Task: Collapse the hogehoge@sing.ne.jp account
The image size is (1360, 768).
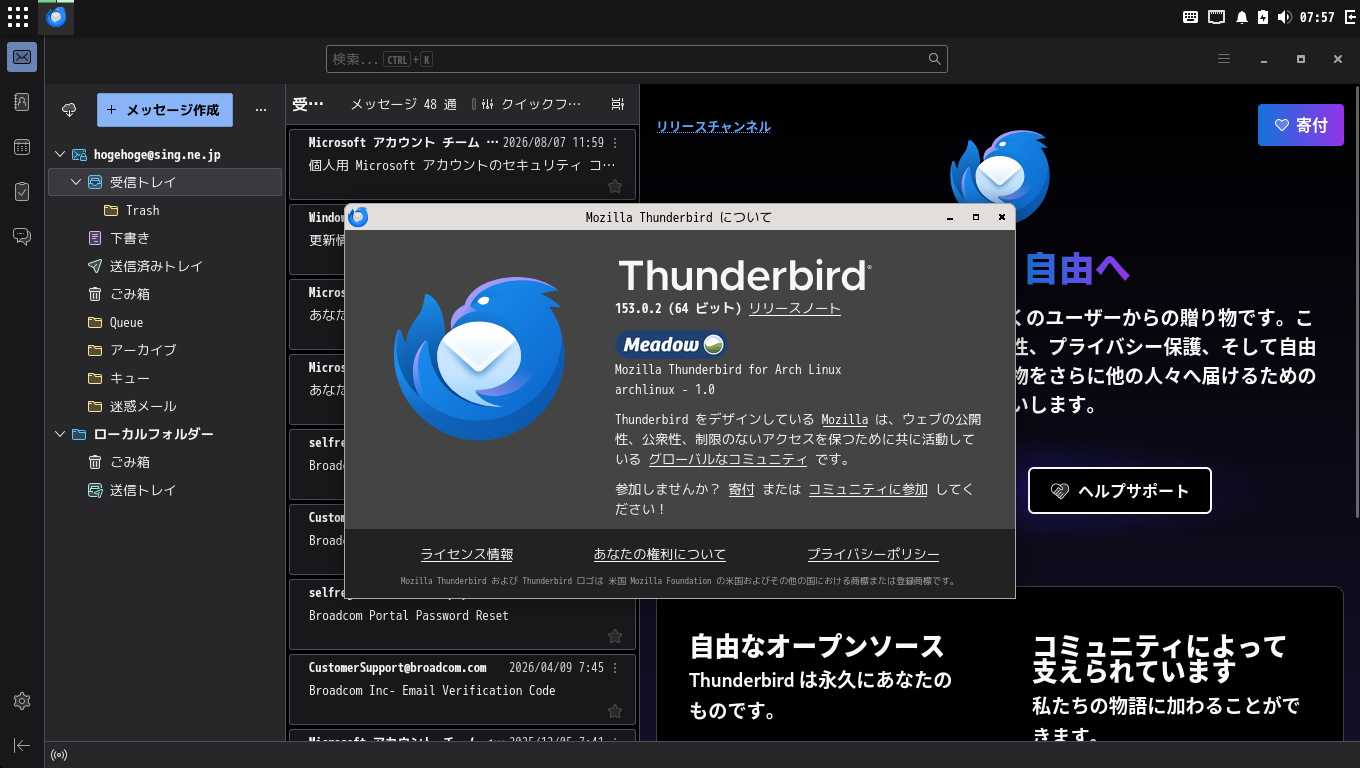Action: [60, 154]
